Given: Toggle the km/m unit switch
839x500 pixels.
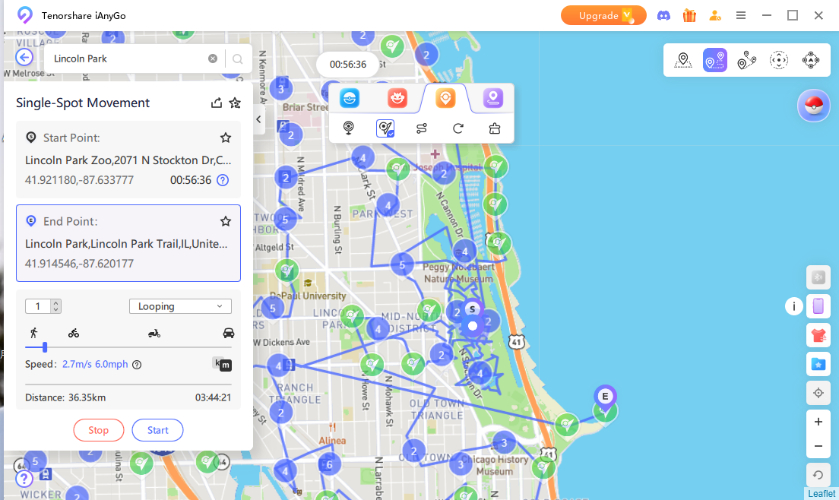Looking at the screenshot, I should [x=222, y=364].
